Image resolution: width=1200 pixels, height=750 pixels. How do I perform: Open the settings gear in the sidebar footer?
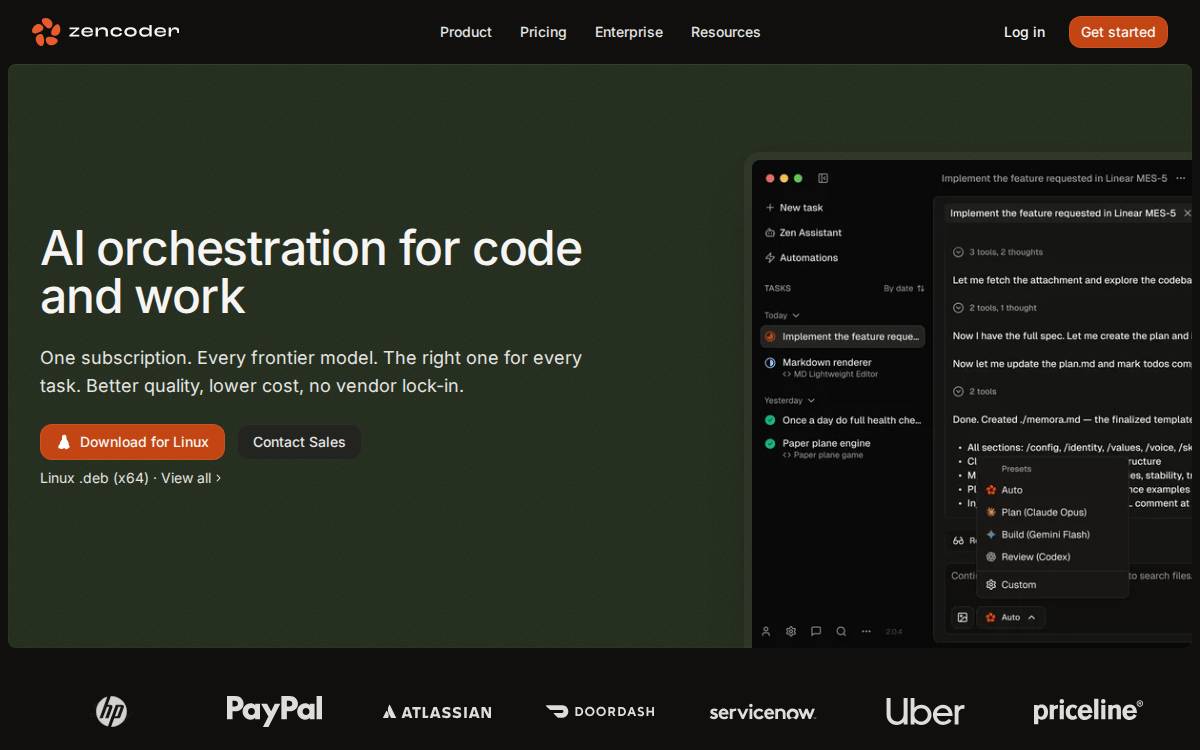tap(791, 631)
